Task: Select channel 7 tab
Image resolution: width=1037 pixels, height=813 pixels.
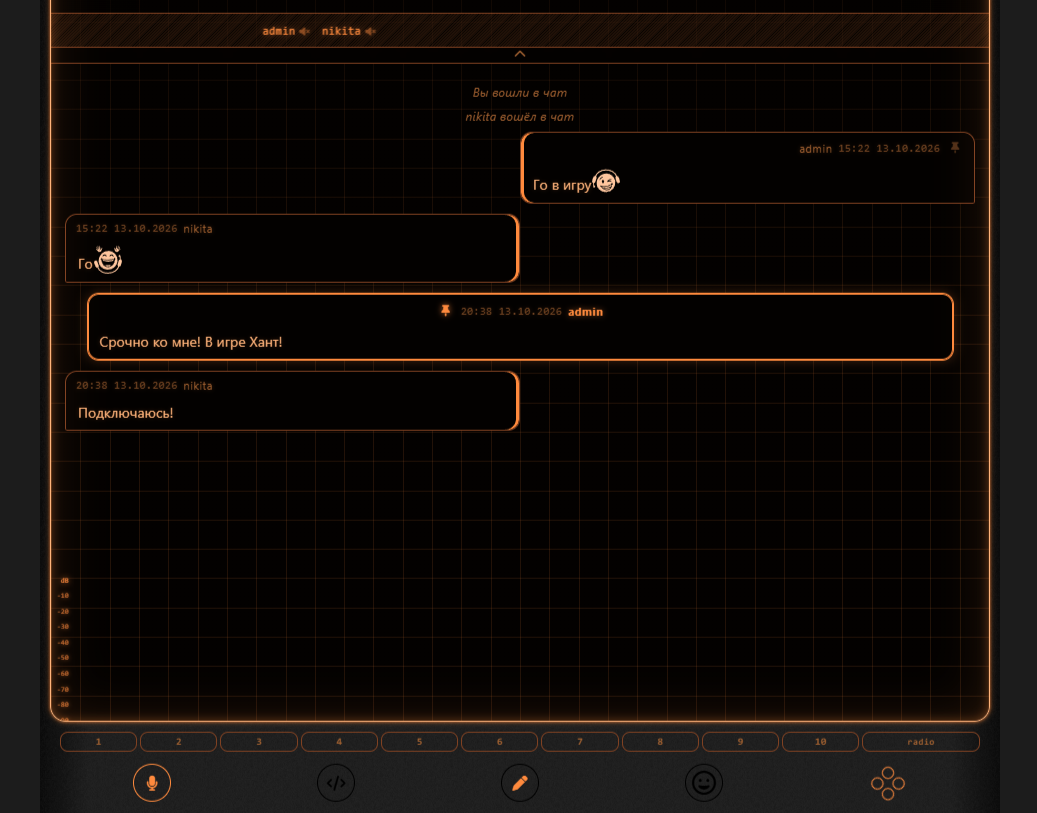Action: coord(580,742)
